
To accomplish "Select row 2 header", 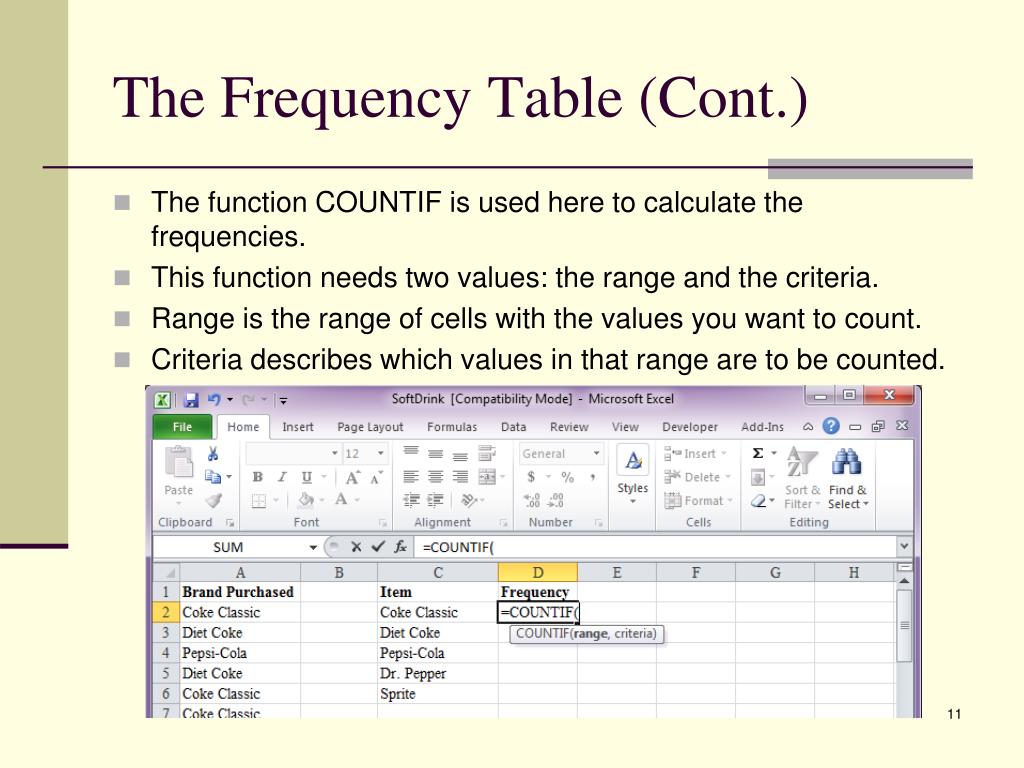I will 166,612.
